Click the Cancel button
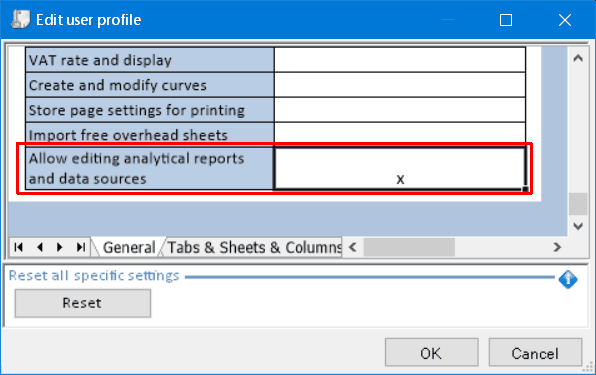Image resolution: width=596 pixels, height=375 pixels. 535,353
